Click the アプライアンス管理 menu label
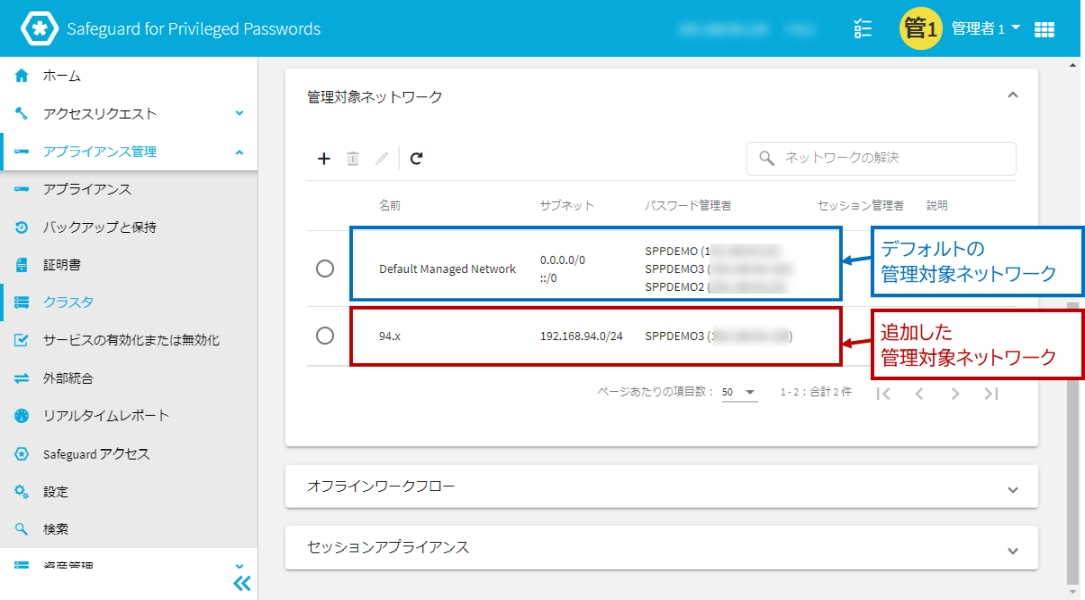 (x=100, y=152)
